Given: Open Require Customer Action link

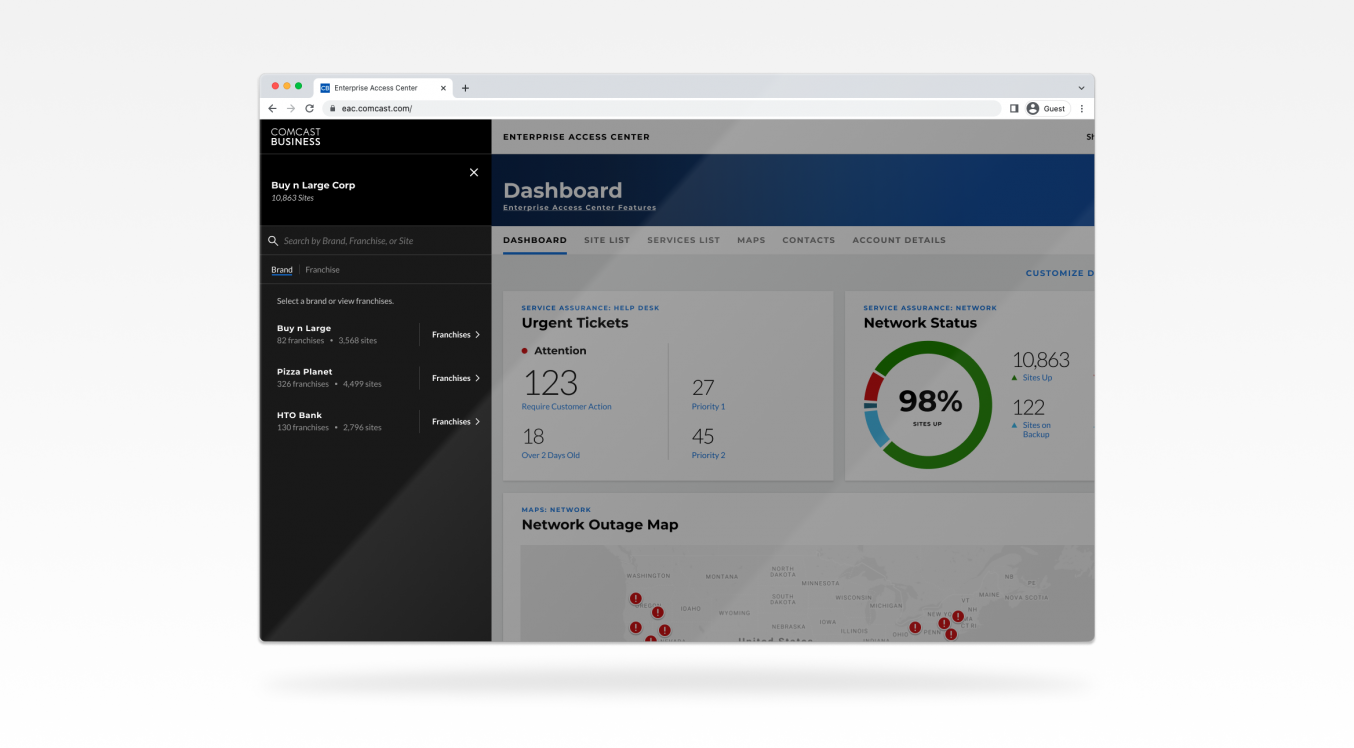Looking at the screenshot, I should point(566,407).
